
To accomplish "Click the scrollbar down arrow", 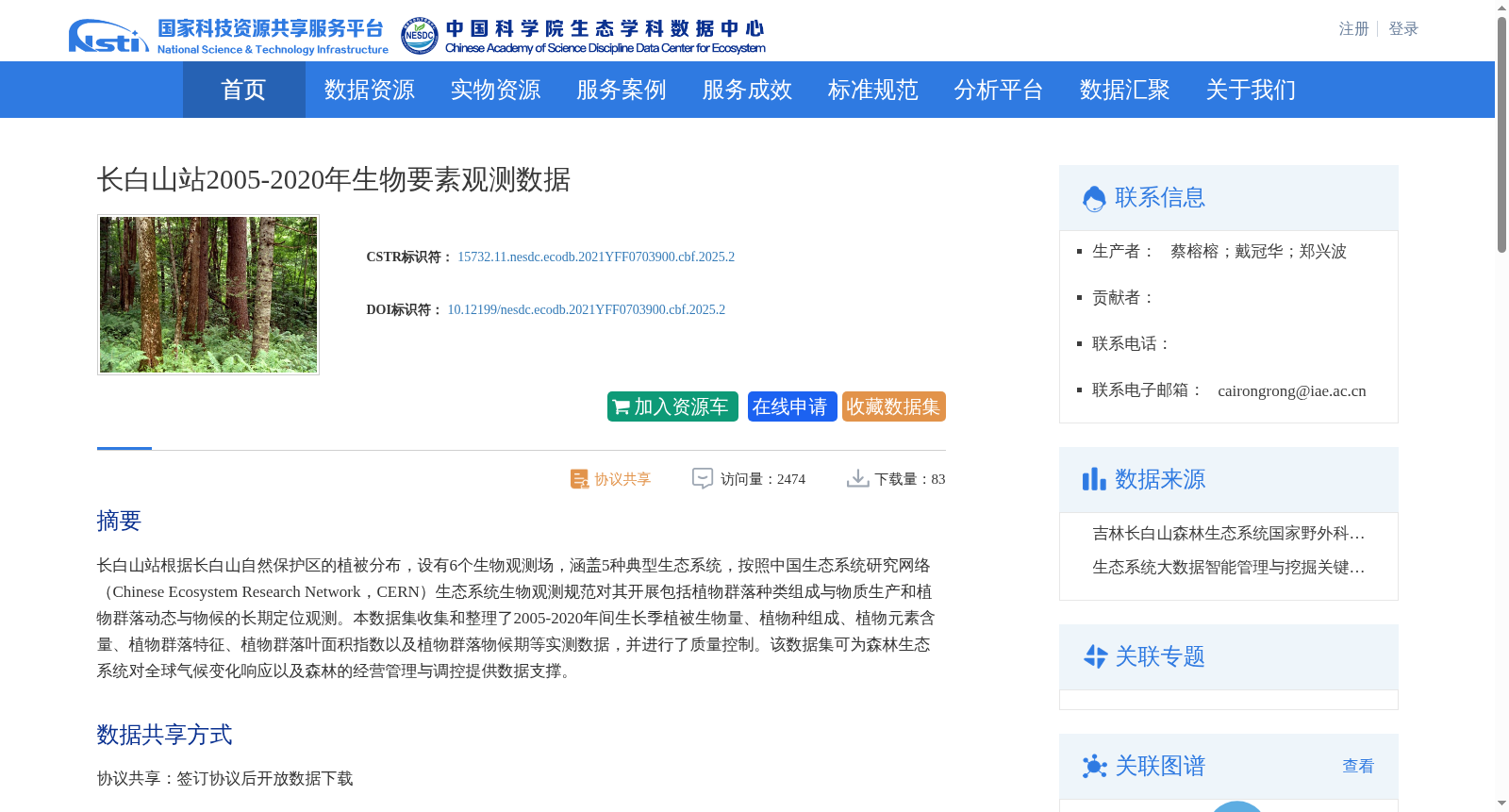I will point(1501,804).
